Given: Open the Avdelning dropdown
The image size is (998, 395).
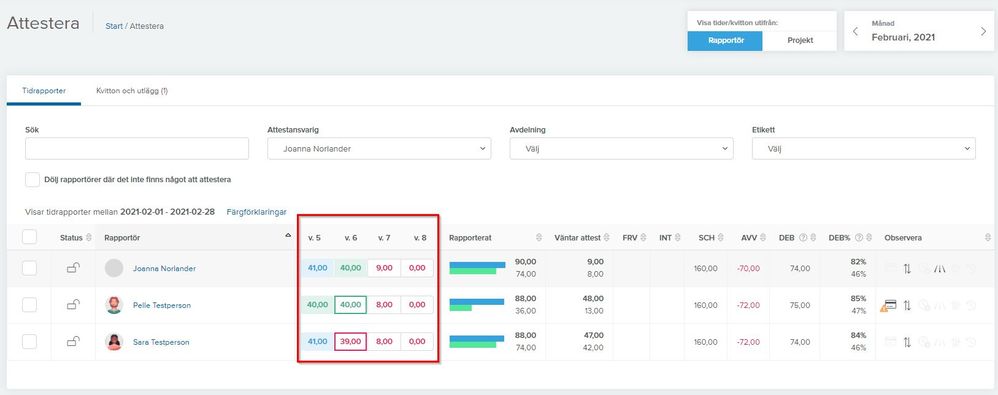Looking at the screenshot, I should point(621,149).
